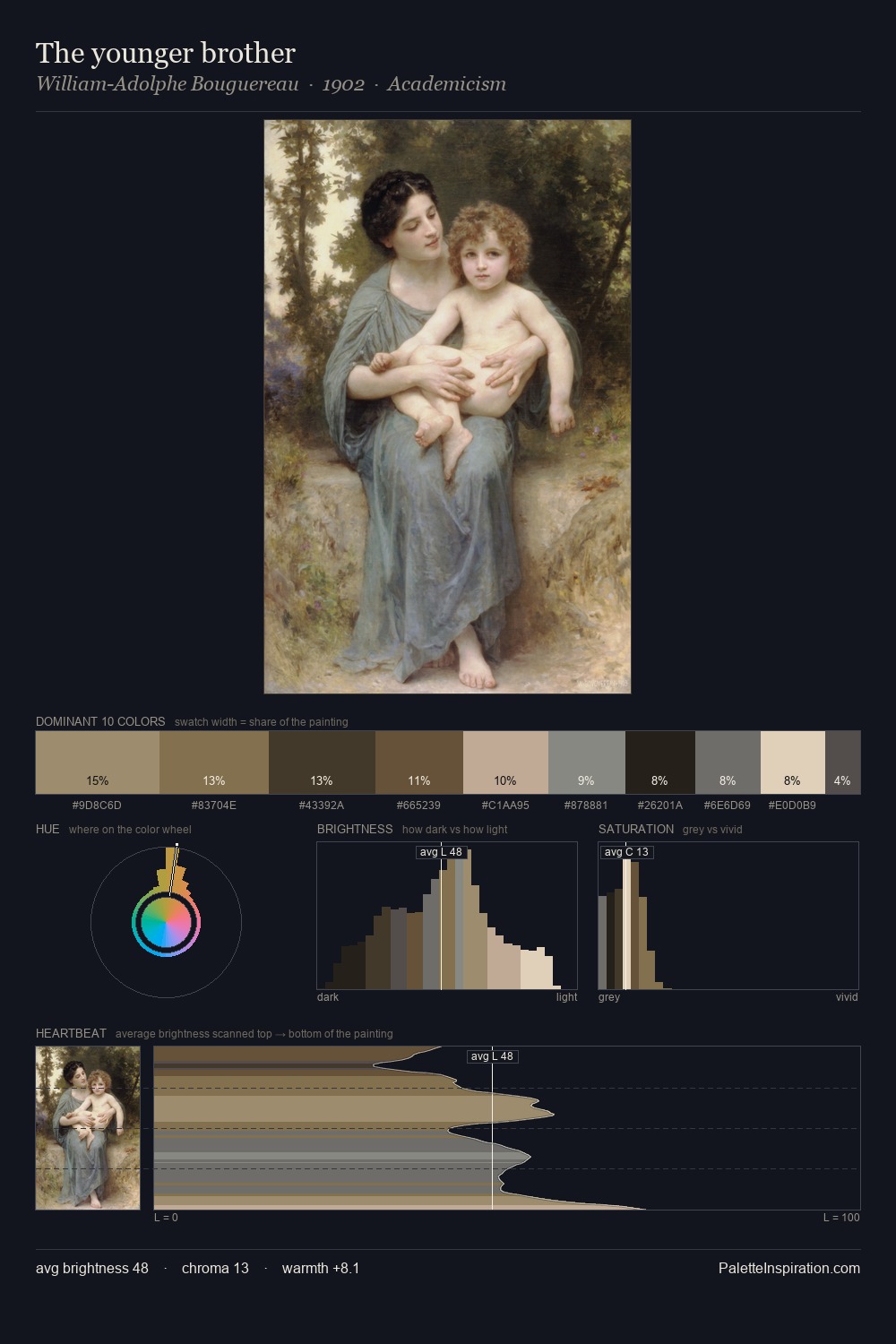This screenshot has width=896, height=1344.
Task: Click the 'L = 0' axis label
Action: click(167, 1217)
